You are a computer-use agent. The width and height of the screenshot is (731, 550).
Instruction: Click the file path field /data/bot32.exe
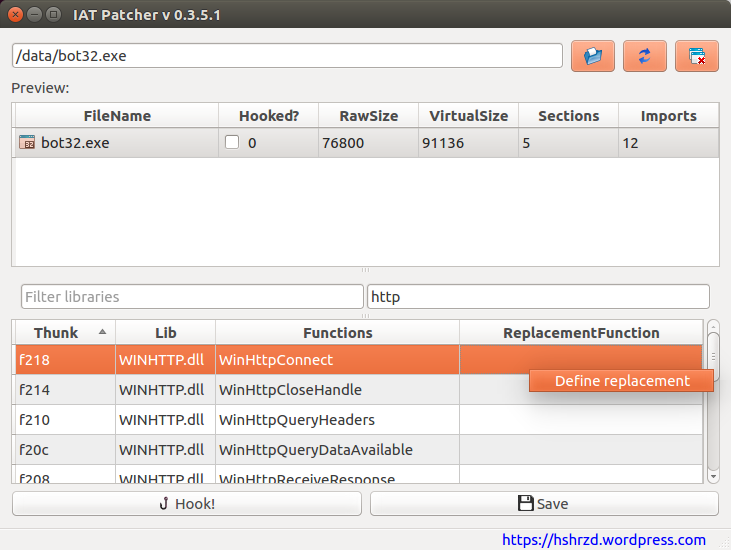click(287, 56)
